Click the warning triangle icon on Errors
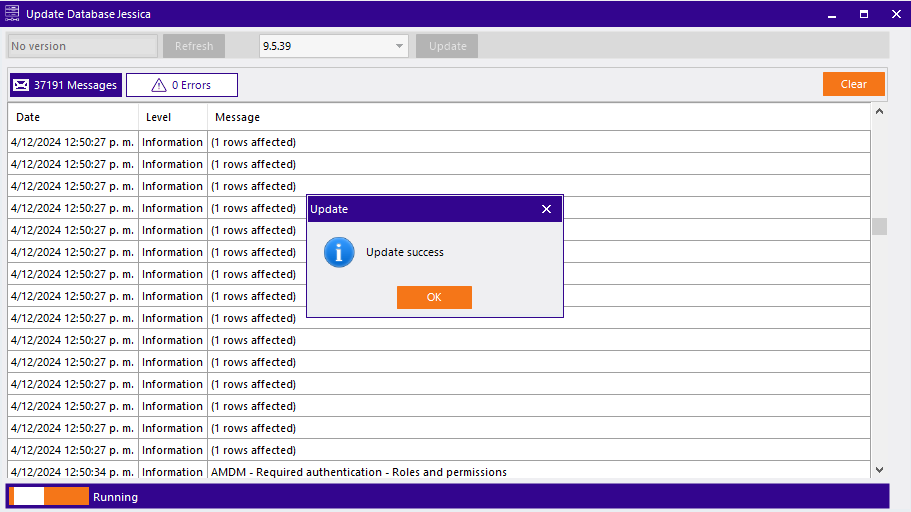Screen dimensions: 911x512 [158, 85]
